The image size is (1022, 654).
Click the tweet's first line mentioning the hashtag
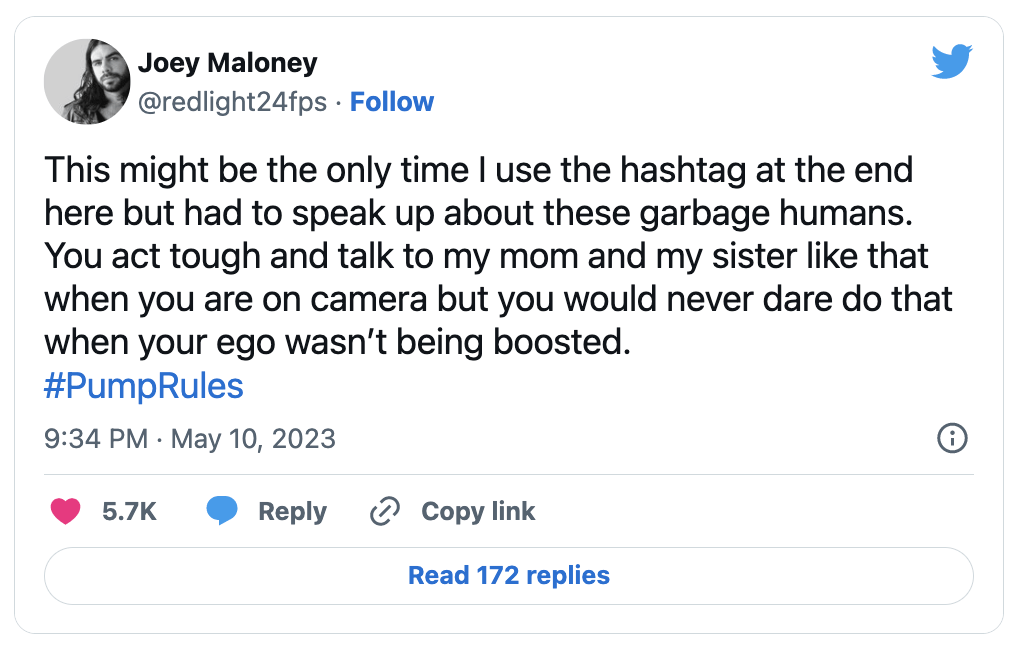(479, 169)
